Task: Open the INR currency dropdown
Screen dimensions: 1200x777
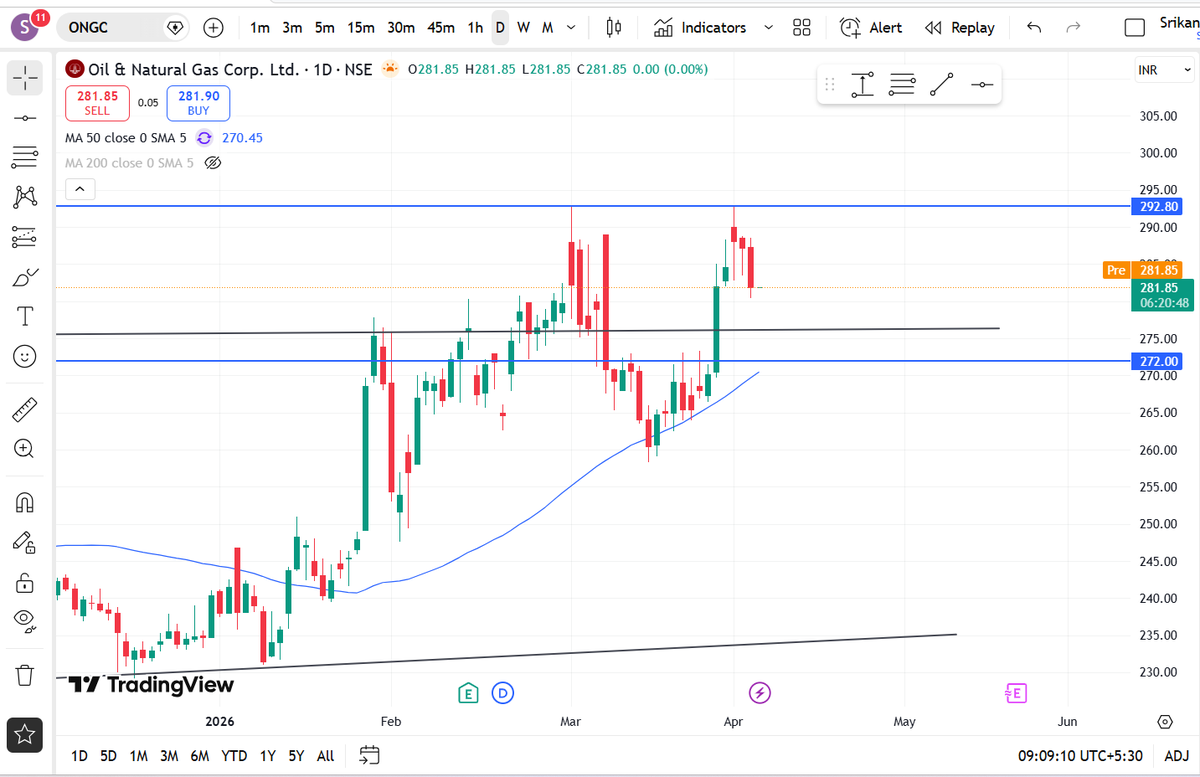Action: (x=1164, y=71)
